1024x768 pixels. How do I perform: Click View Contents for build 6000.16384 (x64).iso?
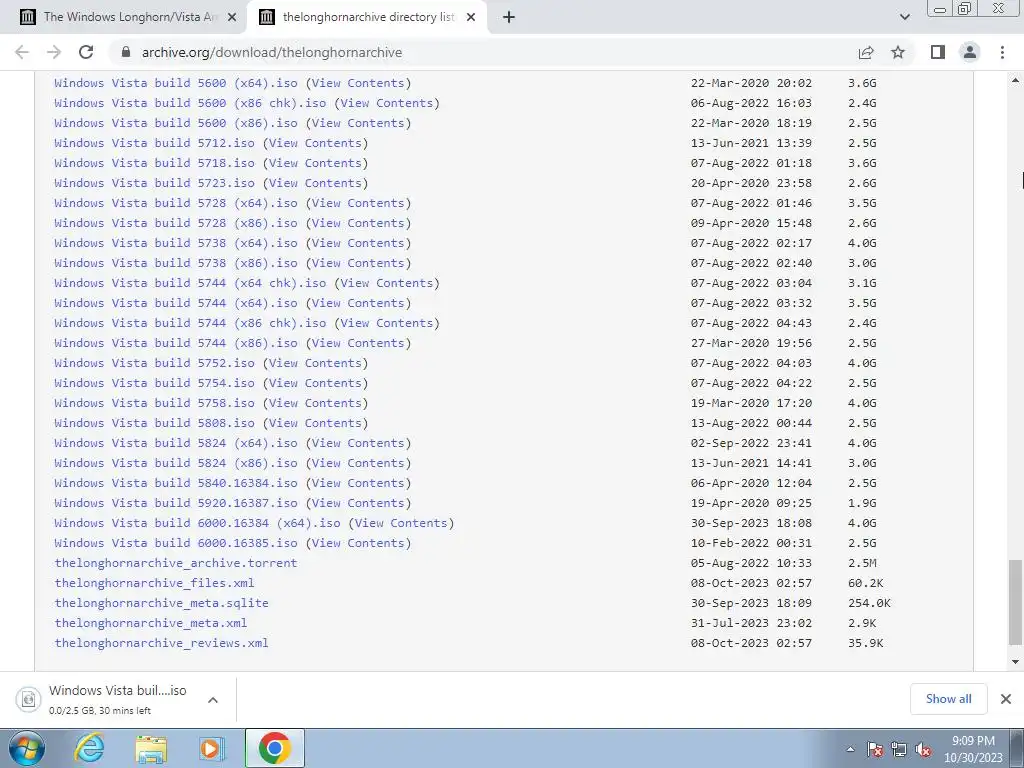coord(401,522)
